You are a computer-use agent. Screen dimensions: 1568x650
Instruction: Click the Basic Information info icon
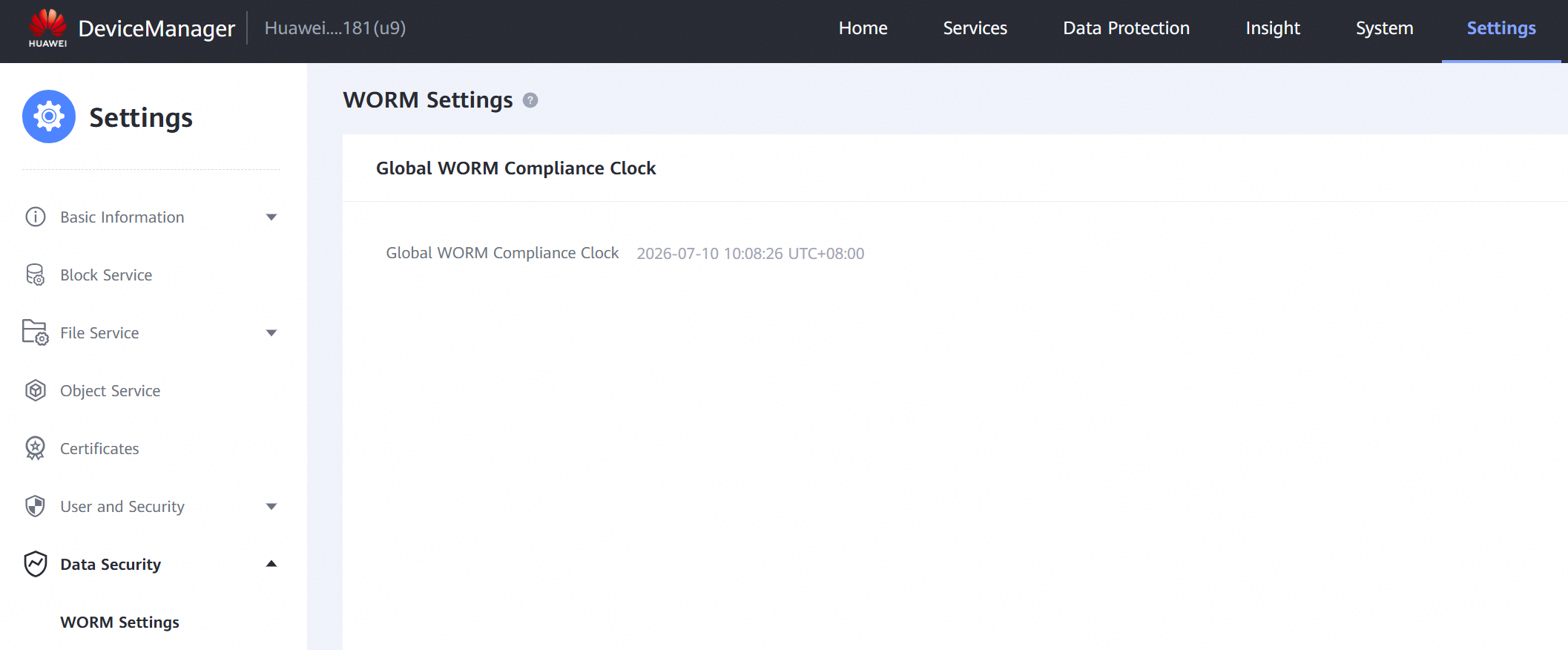(x=36, y=217)
